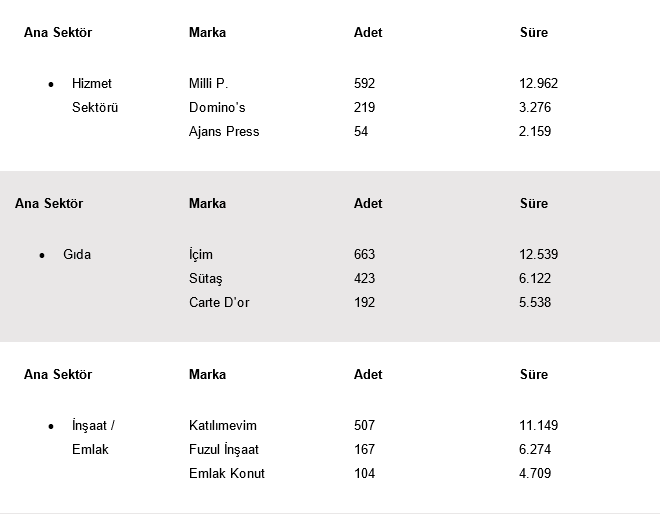Click the Sütaş brand entry
This screenshot has height=514, width=660.
click(206, 279)
